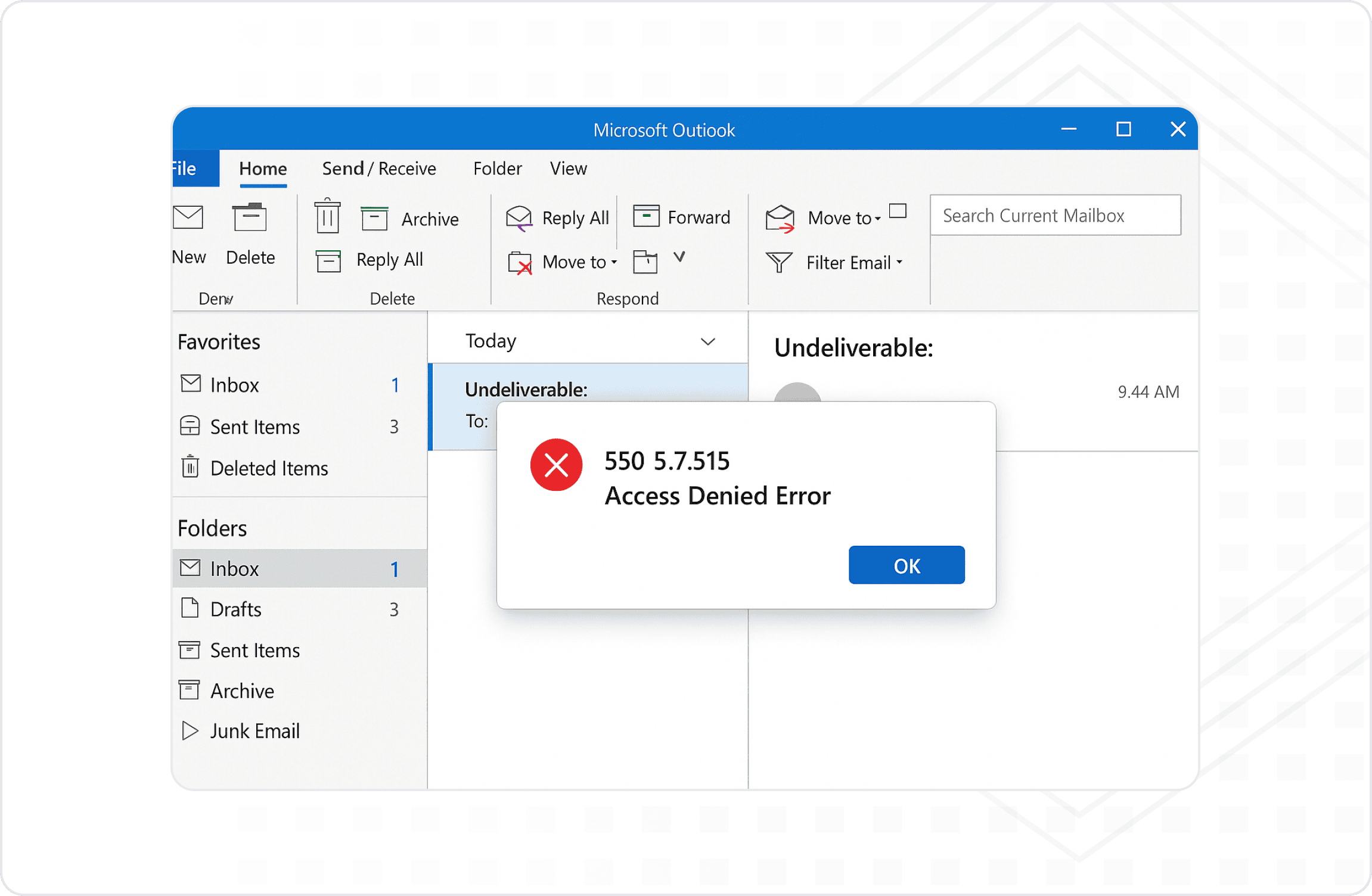Toggle the small checkbox beside Move to
The width and height of the screenshot is (1372, 896).
pyautogui.click(x=898, y=211)
